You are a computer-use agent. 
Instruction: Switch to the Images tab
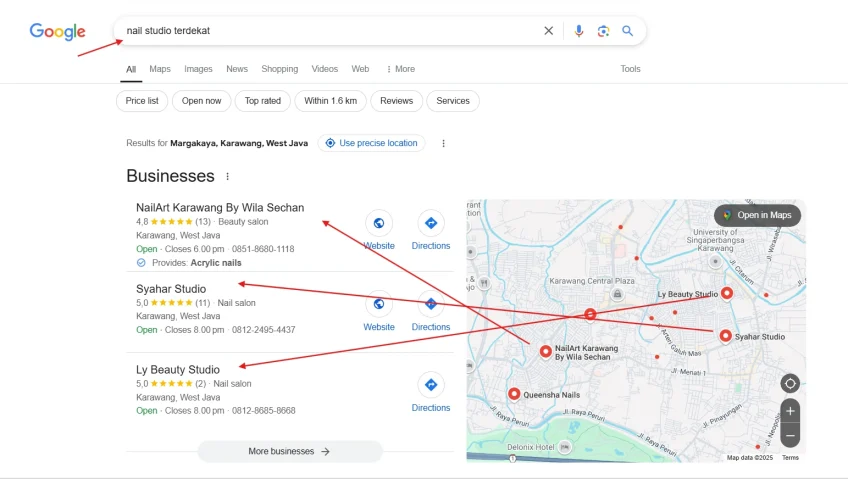pyautogui.click(x=198, y=69)
